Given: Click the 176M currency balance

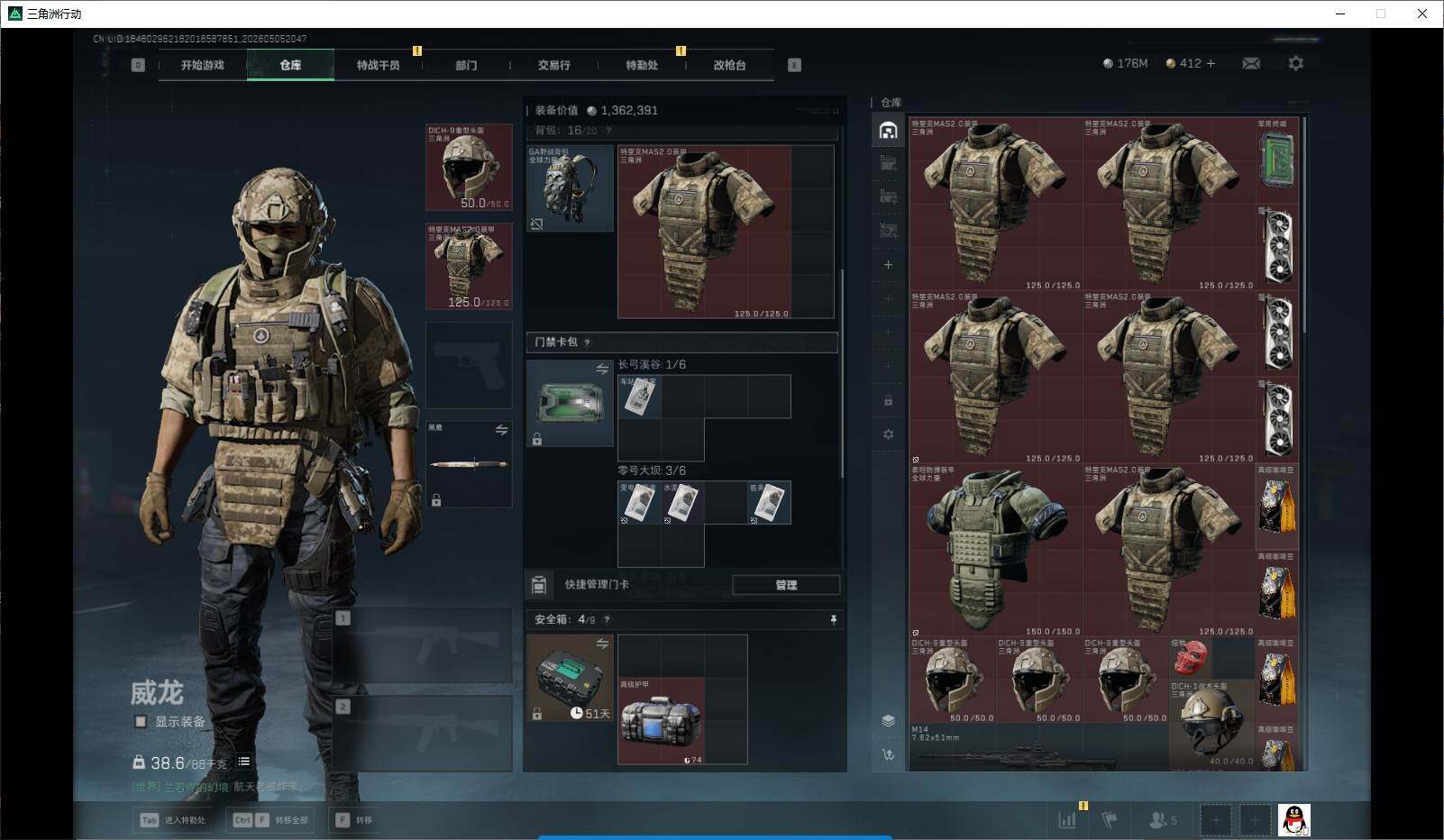Looking at the screenshot, I should [x=1125, y=63].
